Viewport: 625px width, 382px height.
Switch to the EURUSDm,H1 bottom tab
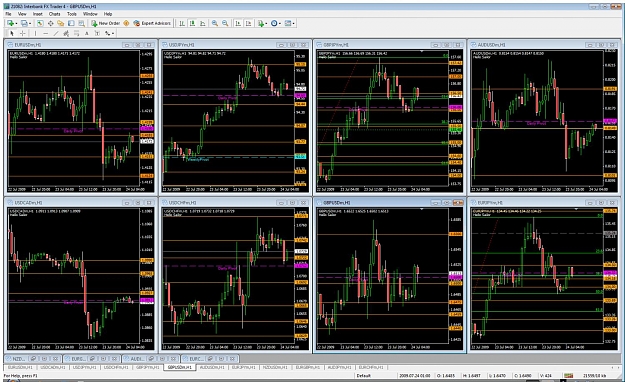pyautogui.click(x=20, y=367)
